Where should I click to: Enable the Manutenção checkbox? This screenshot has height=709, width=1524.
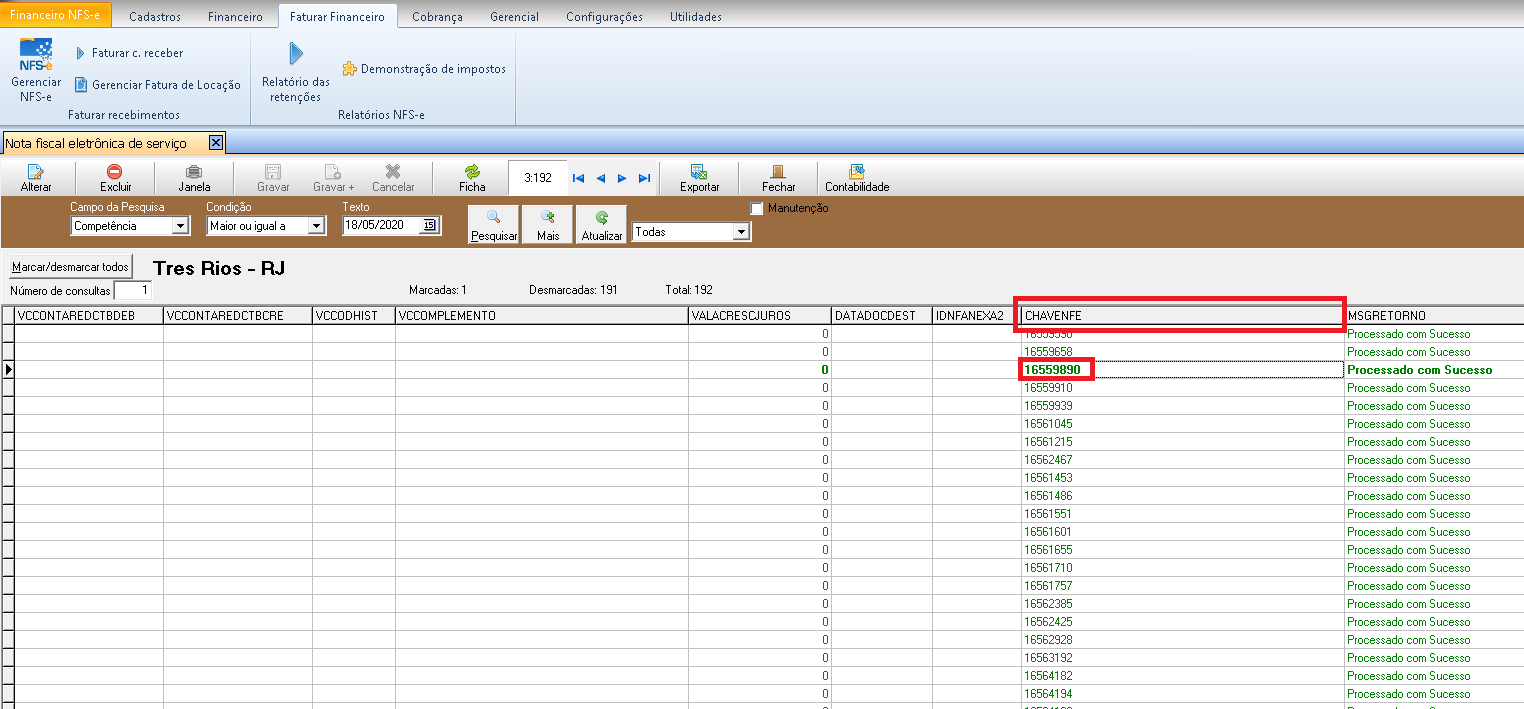click(x=757, y=209)
